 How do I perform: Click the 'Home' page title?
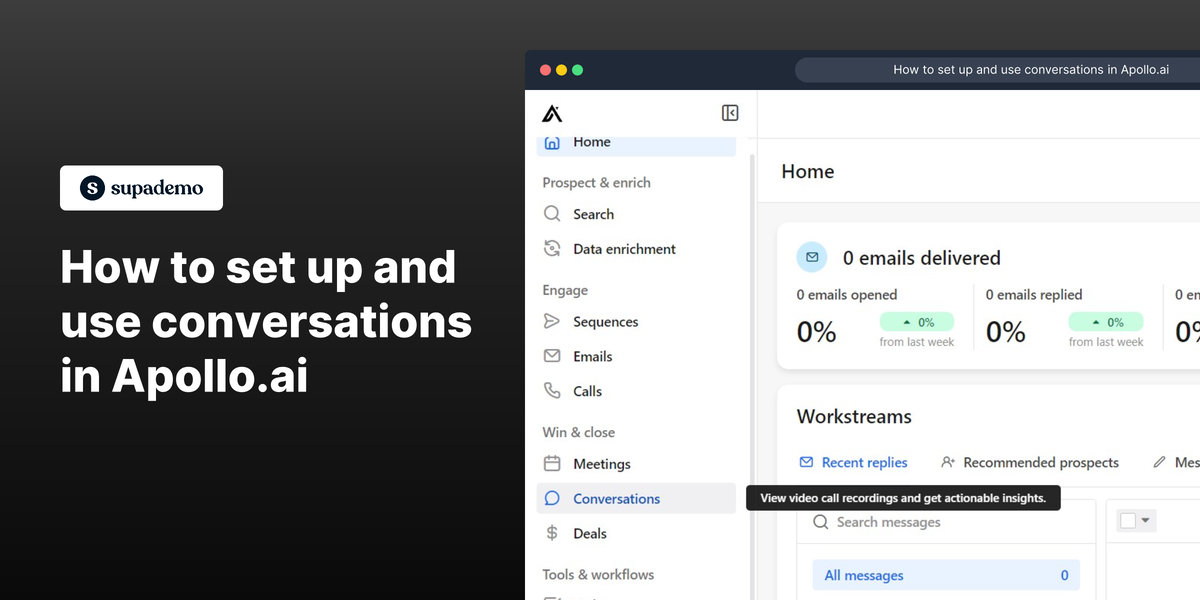coord(808,171)
